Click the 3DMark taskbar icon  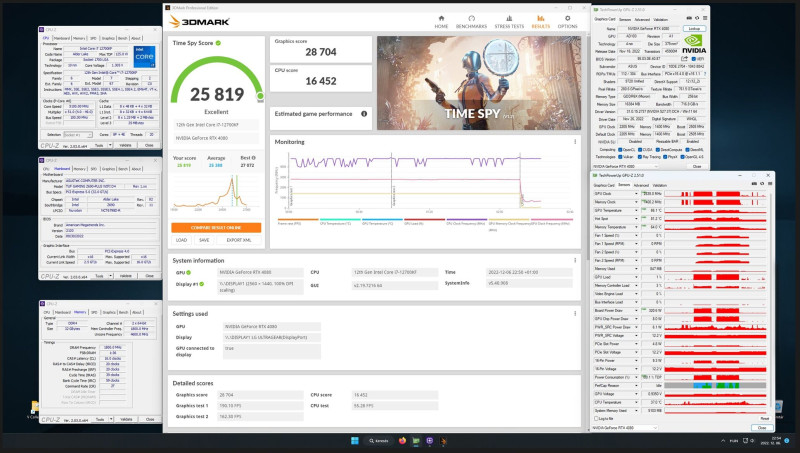tap(443, 441)
